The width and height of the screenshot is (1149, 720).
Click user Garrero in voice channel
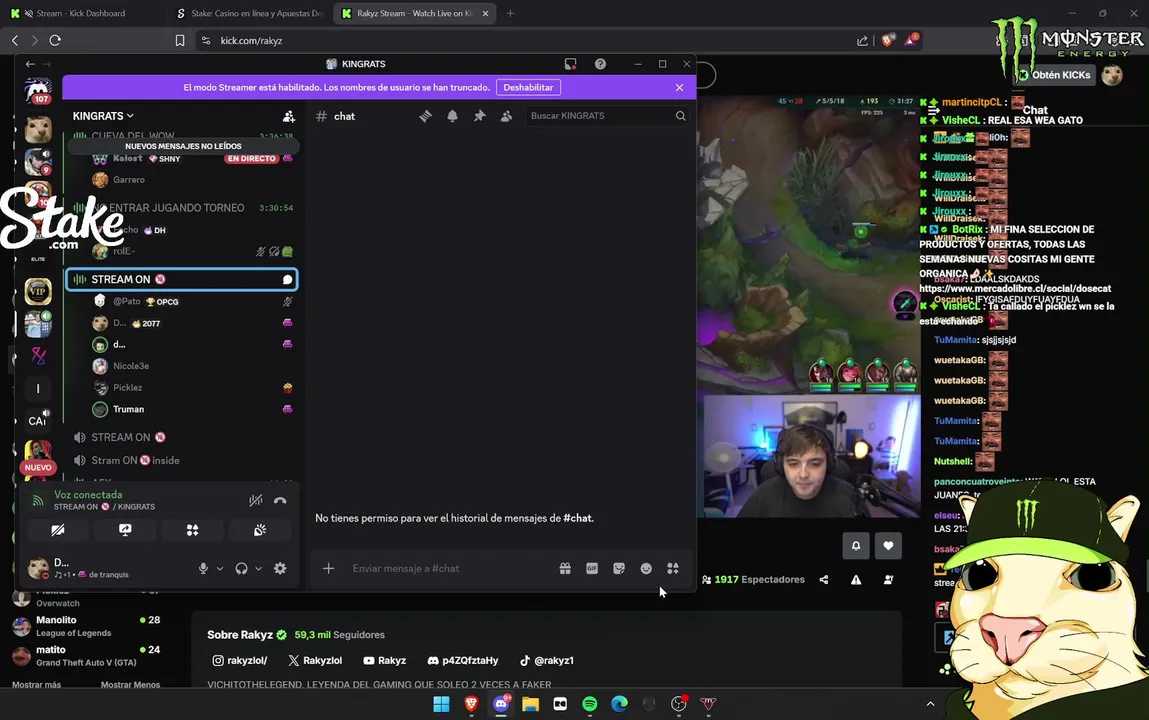tap(128, 179)
